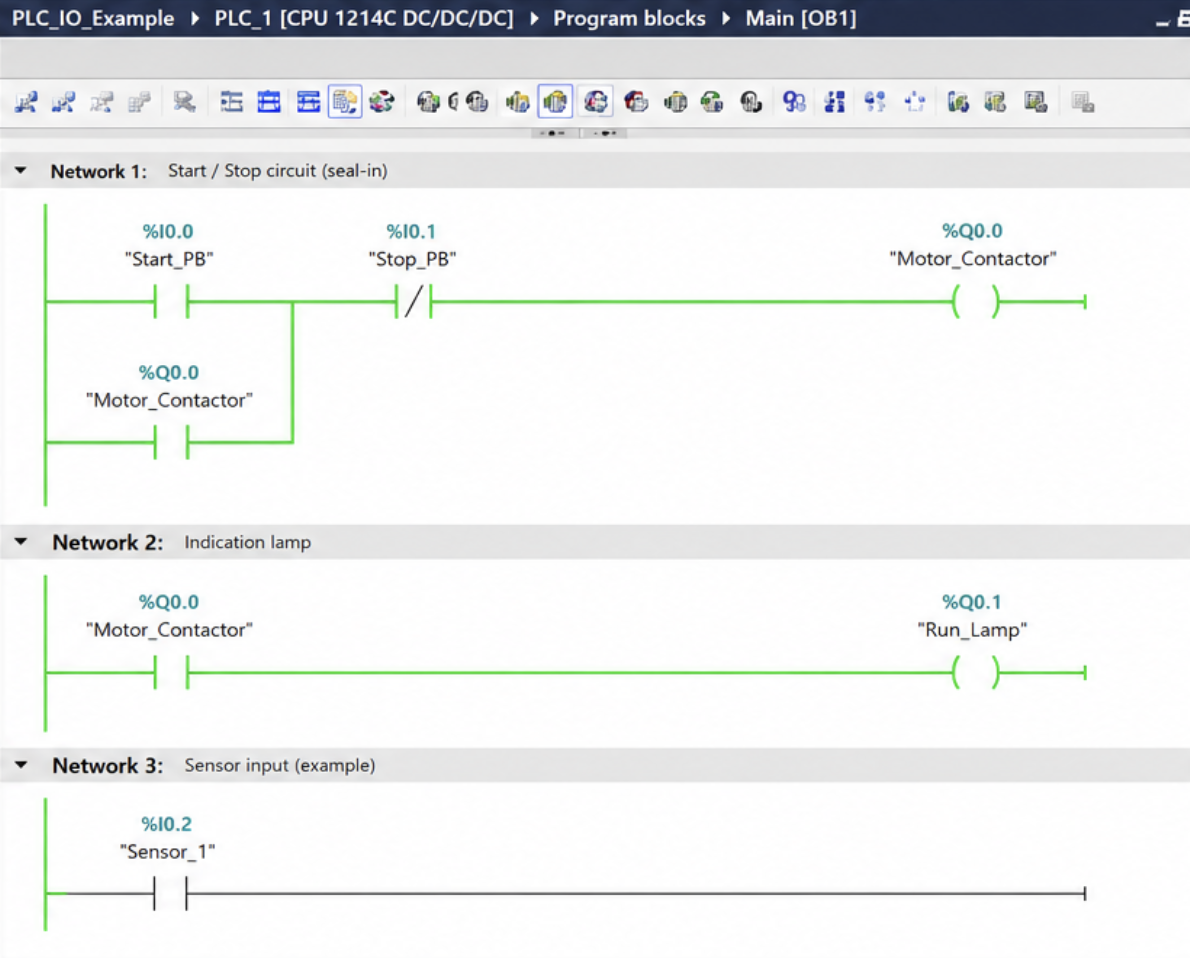Select the Start_PB normally open contact

point(171,301)
